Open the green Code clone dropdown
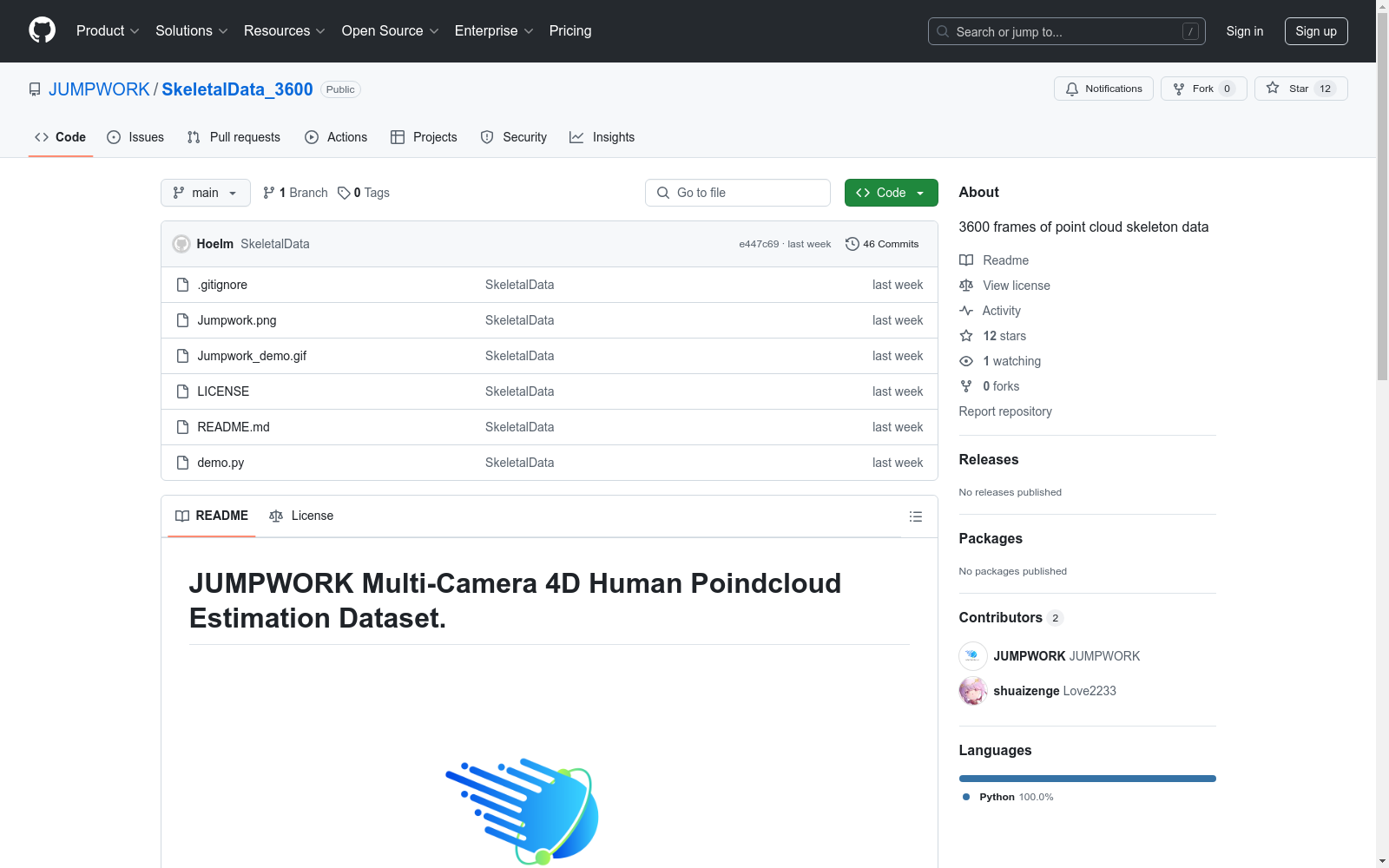The width and height of the screenshot is (1389, 868). 891,193
